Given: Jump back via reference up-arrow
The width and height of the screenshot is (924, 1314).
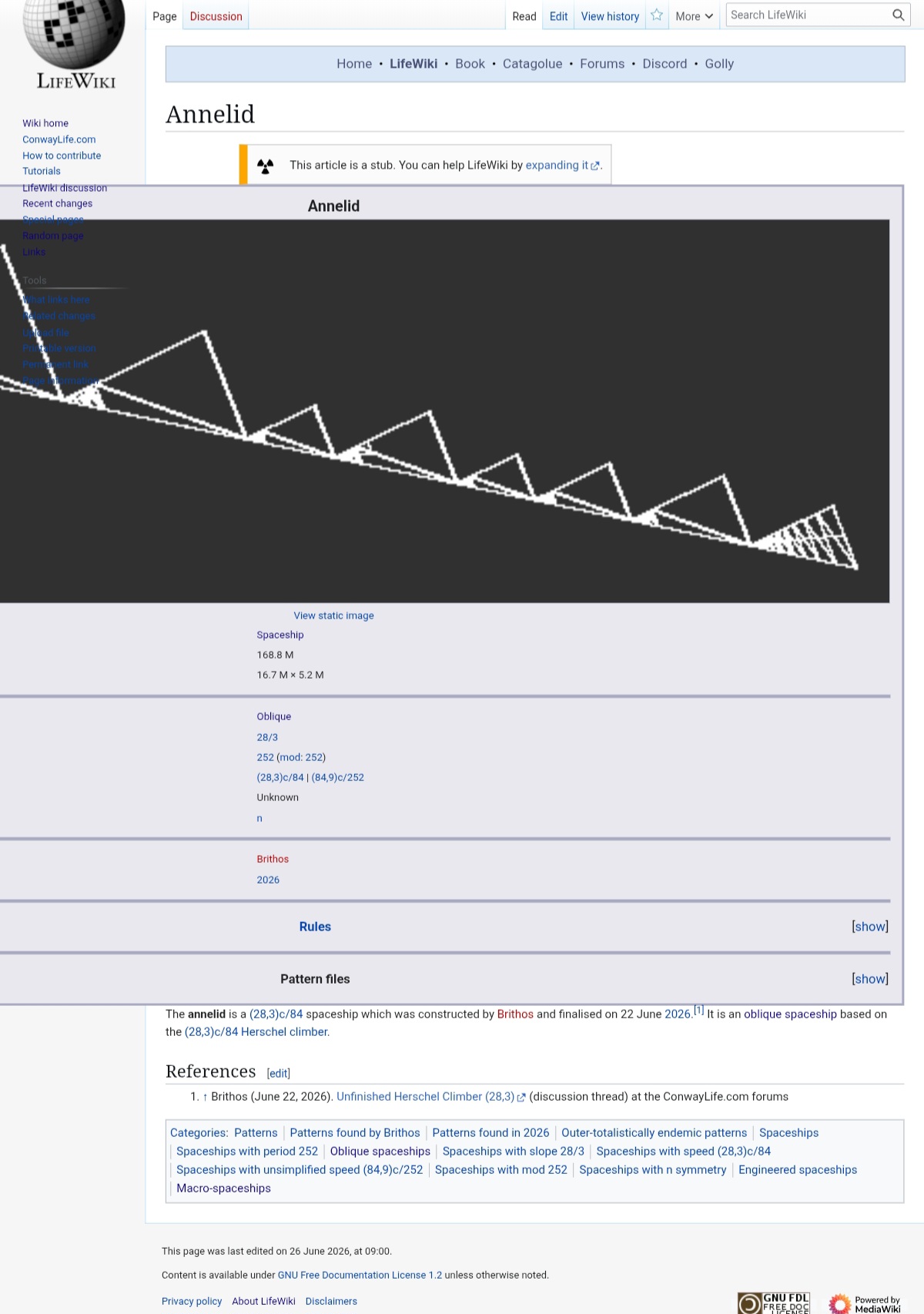Looking at the screenshot, I should pyautogui.click(x=205, y=1097).
